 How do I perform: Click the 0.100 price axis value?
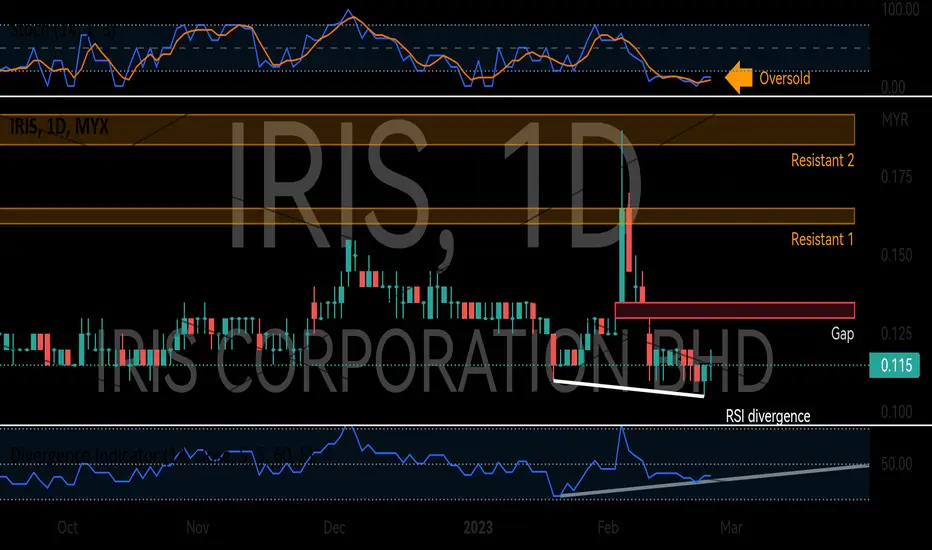tap(896, 411)
